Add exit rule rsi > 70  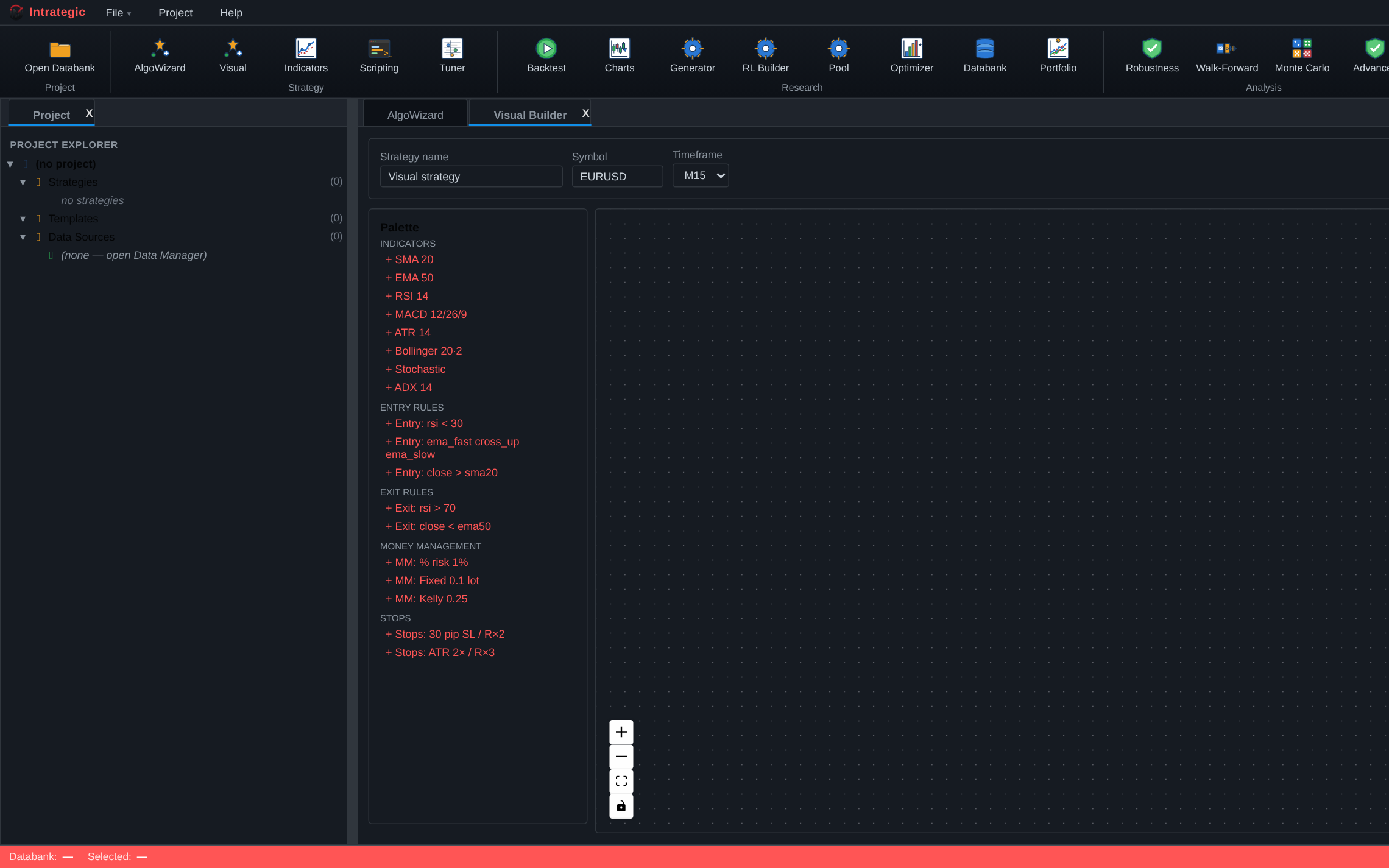(421, 508)
